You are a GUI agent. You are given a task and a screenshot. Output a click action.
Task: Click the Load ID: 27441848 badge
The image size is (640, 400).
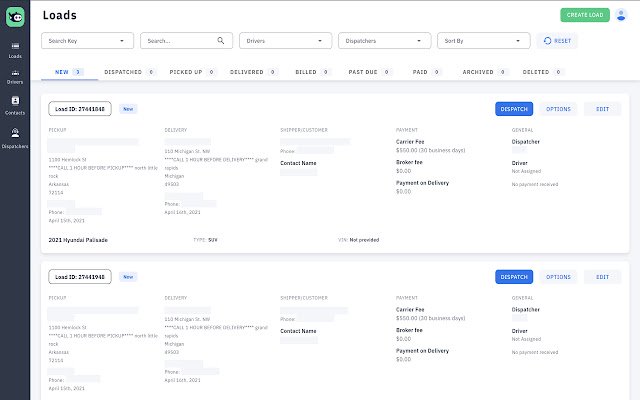pos(80,109)
